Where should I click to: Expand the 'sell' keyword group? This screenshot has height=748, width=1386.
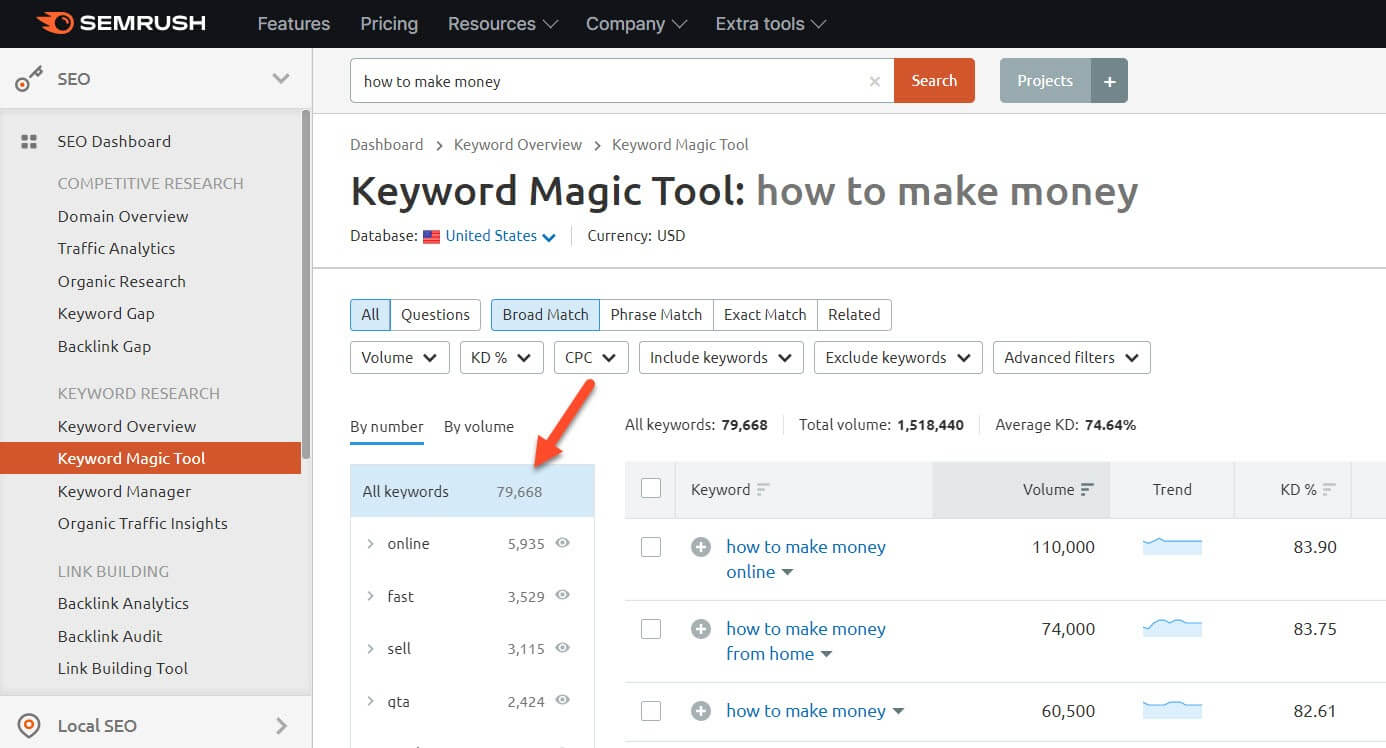(x=370, y=649)
